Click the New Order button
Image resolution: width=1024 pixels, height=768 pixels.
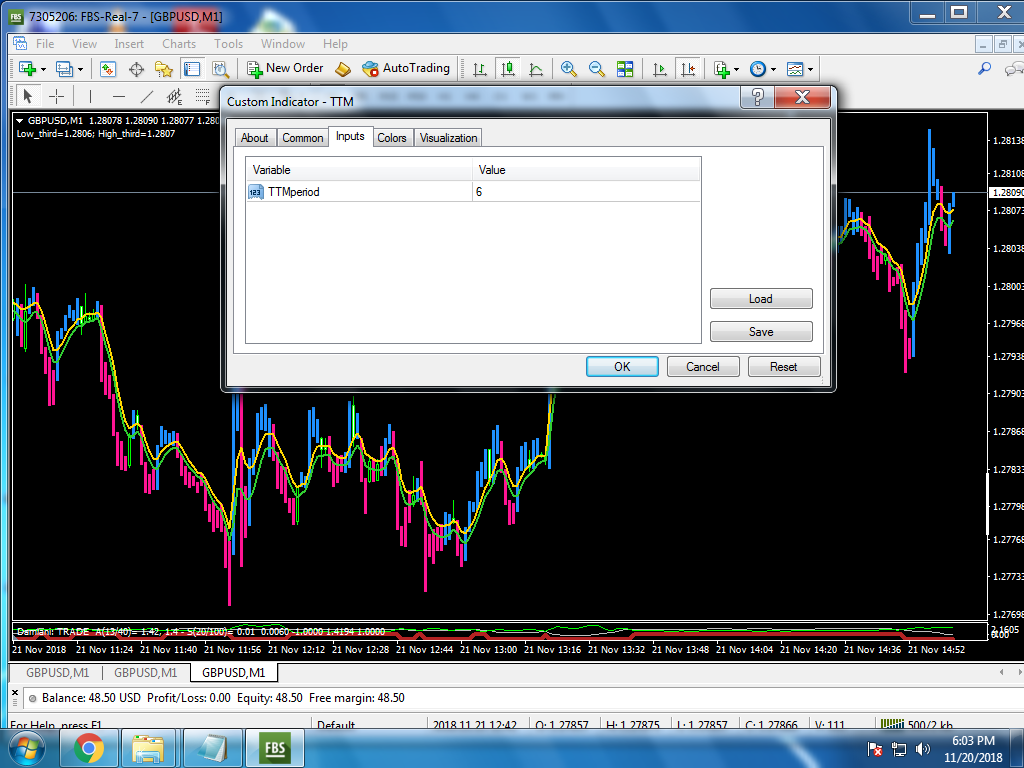tap(285, 69)
